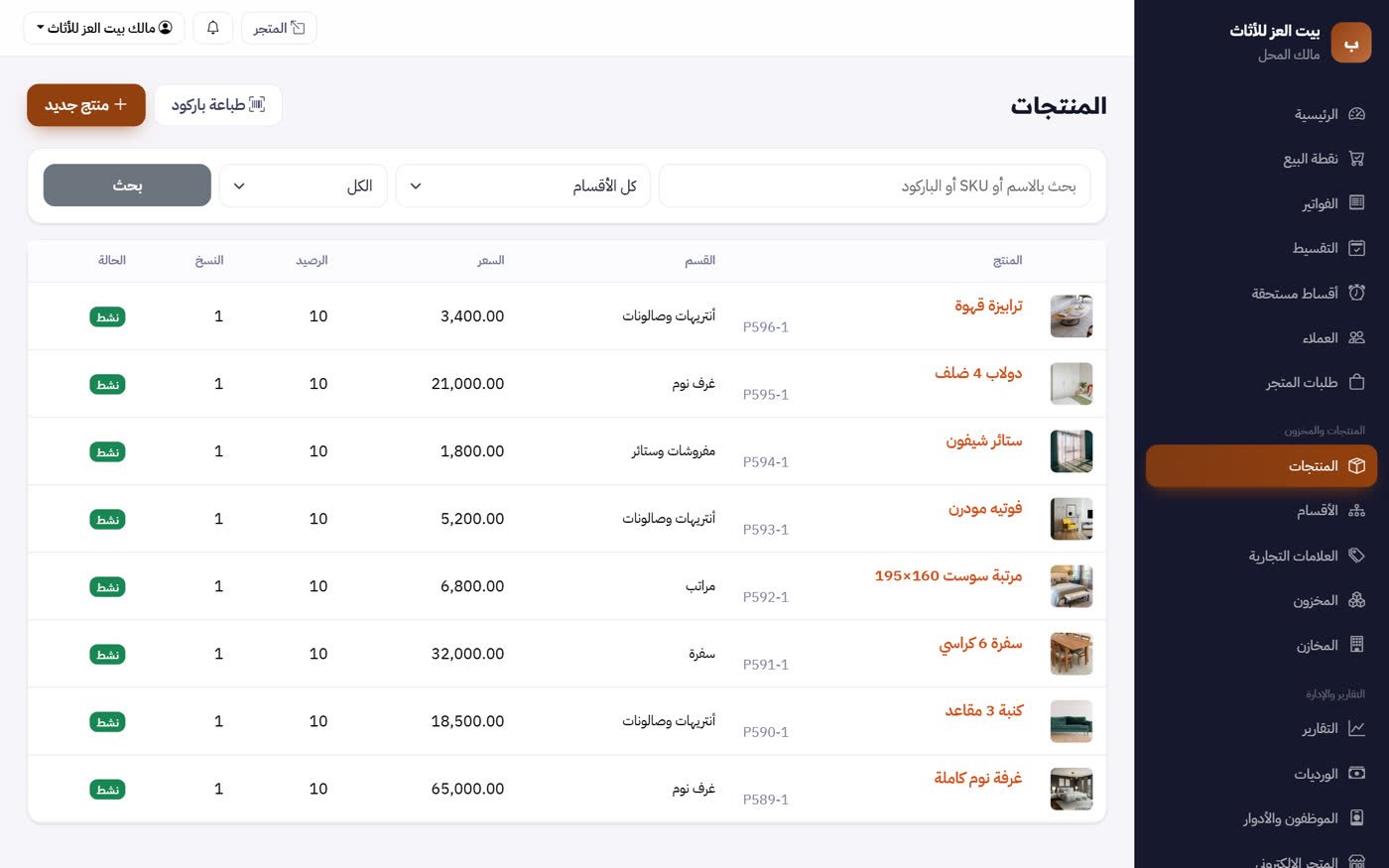Screen dimensions: 1389x868
Task: Open the غرفة نوم كاملة product link
Action: (x=978, y=778)
